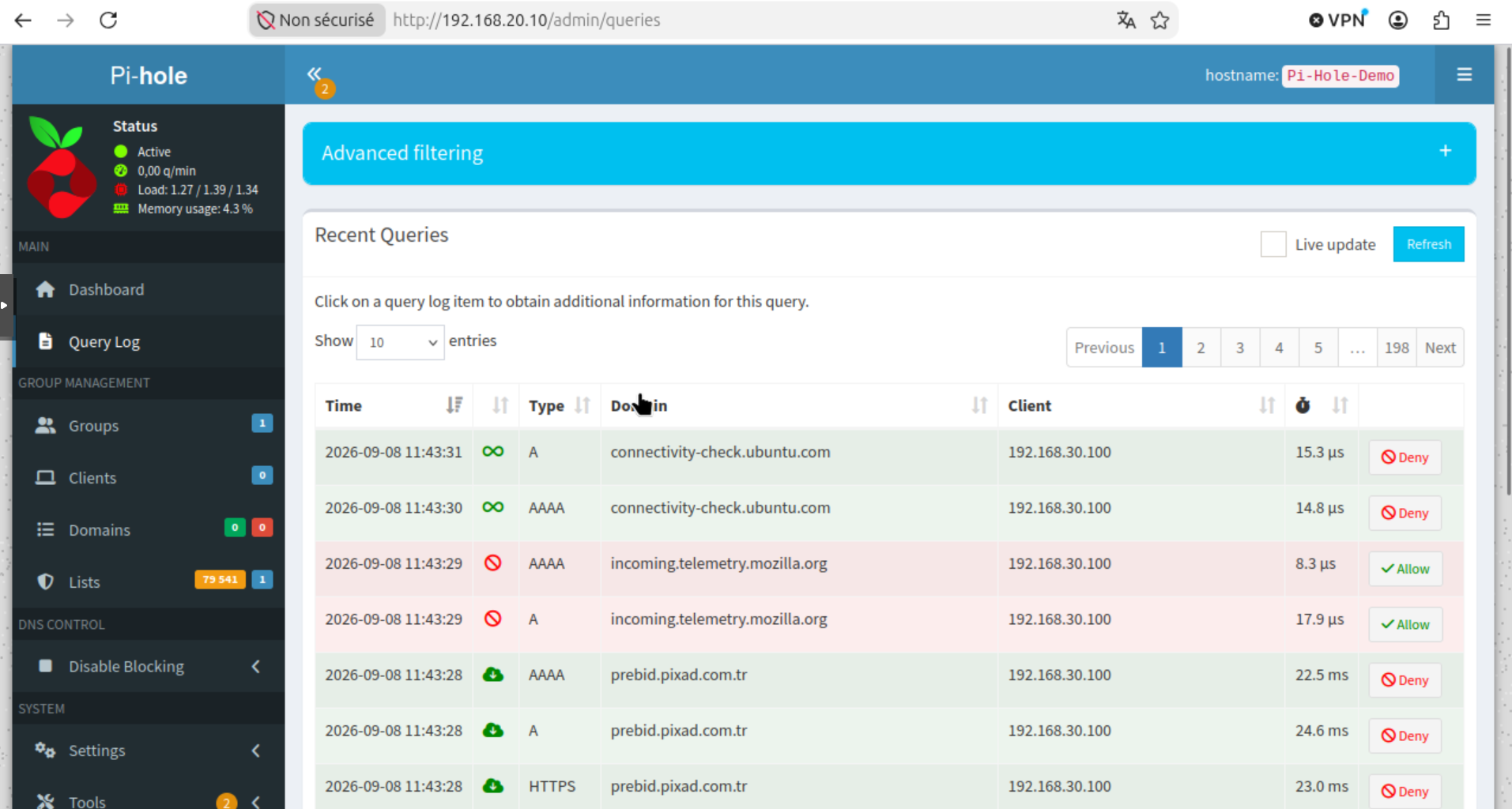Click the browser forward arrow
This screenshot has height=809, width=1512.
point(66,20)
